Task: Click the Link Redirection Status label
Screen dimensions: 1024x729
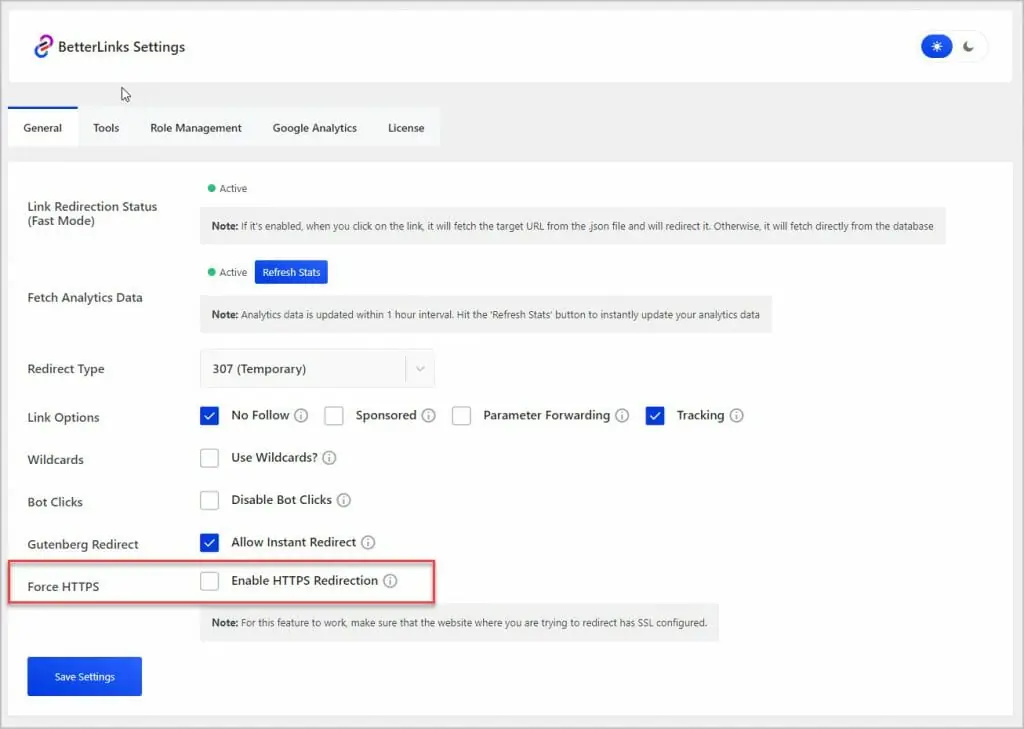Action: (x=93, y=214)
